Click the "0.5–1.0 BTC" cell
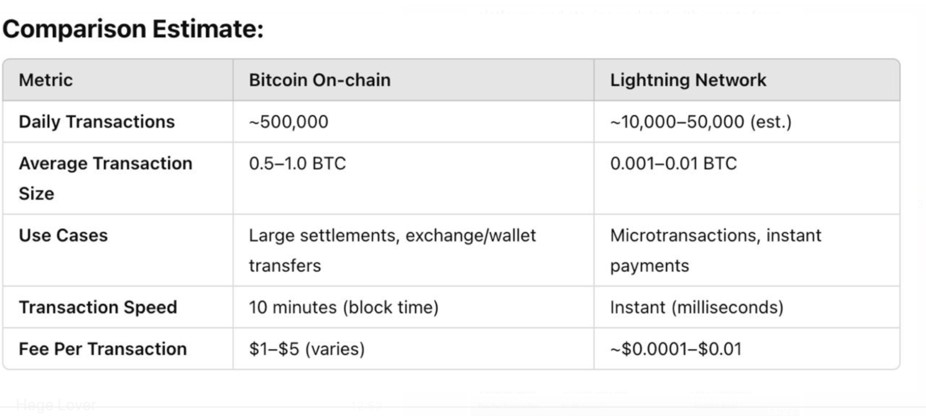Screen dimensions: 926x416 tap(297, 163)
